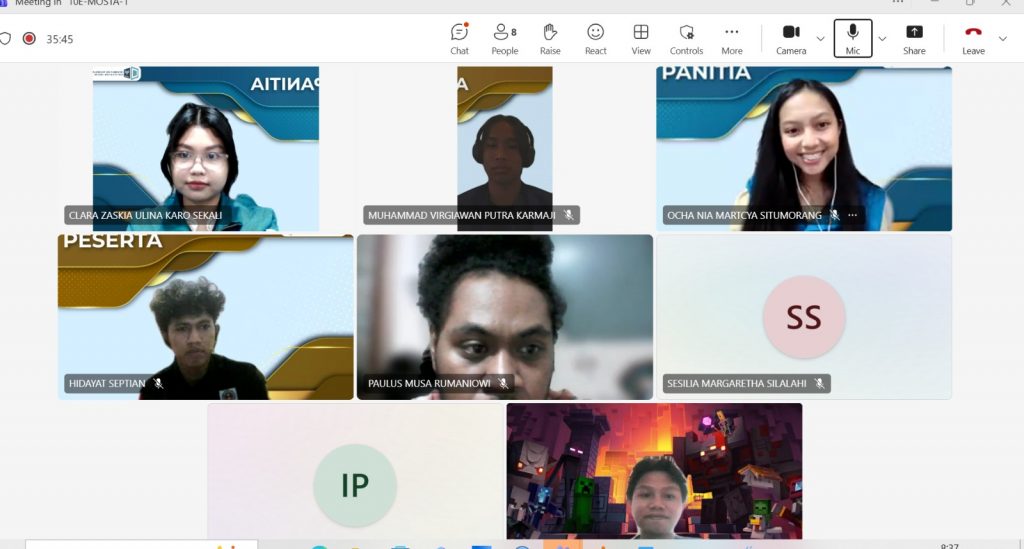The height and width of the screenshot is (549, 1024).
Task: Expand the Mic options dropdown arrow
Action: pos(882,39)
